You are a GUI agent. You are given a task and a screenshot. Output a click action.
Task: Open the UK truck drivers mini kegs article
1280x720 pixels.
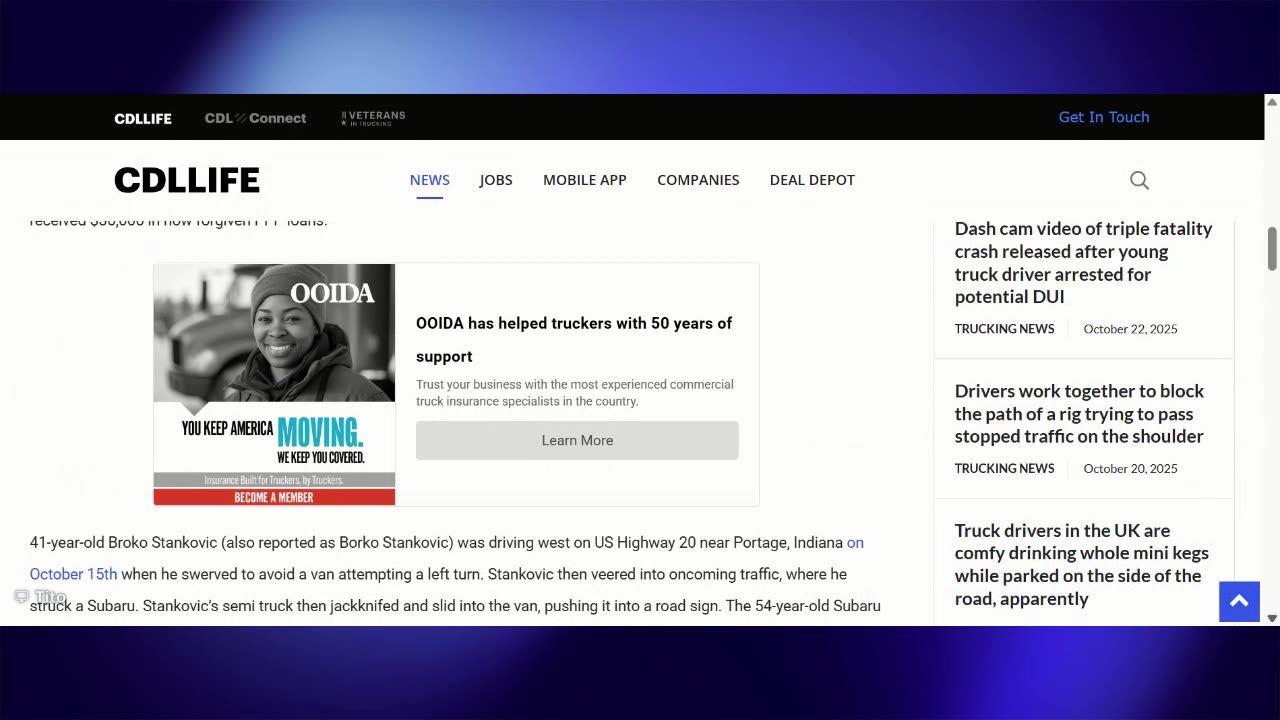coord(1081,564)
